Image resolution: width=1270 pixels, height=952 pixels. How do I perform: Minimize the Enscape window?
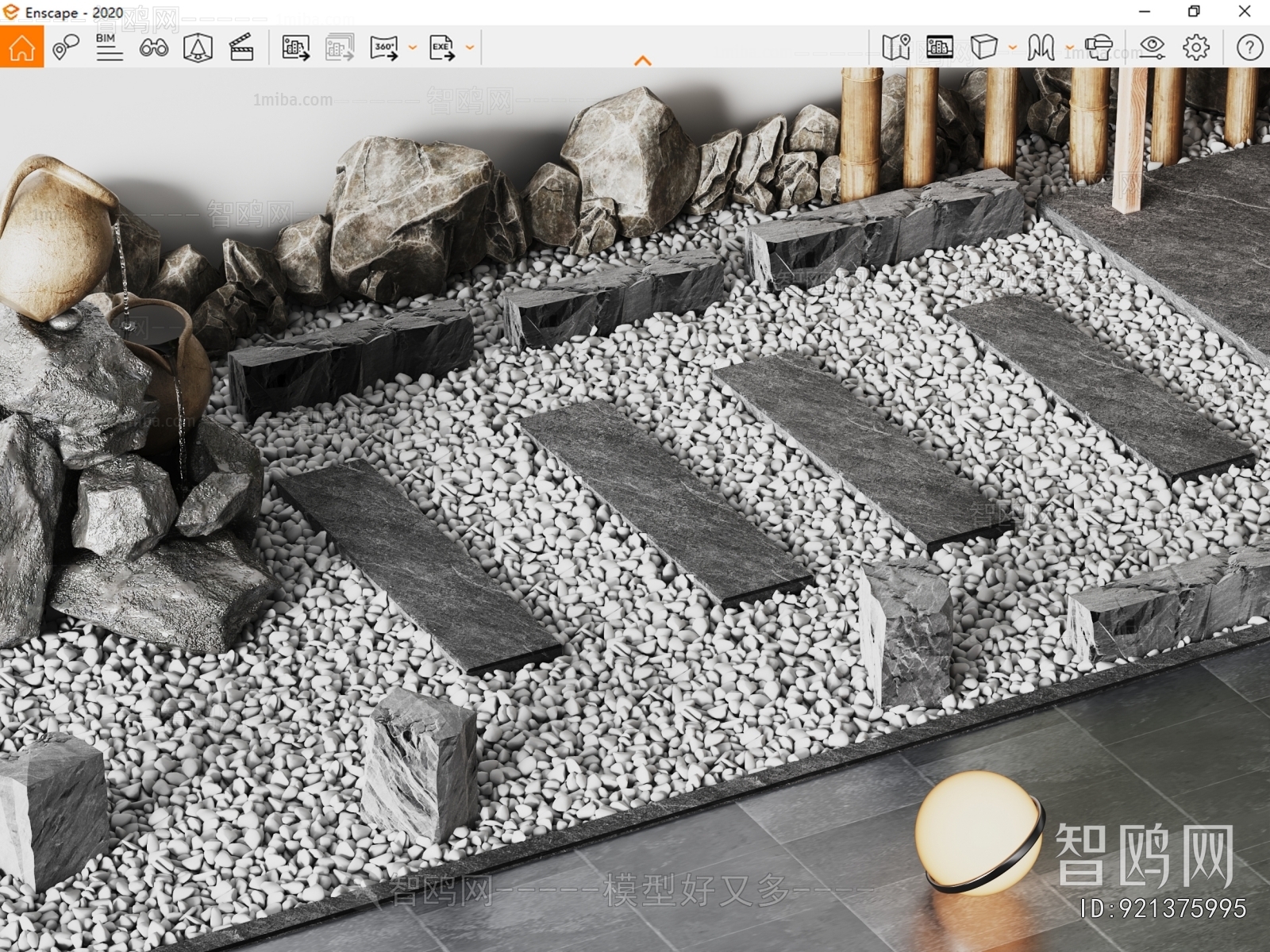click(1145, 12)
